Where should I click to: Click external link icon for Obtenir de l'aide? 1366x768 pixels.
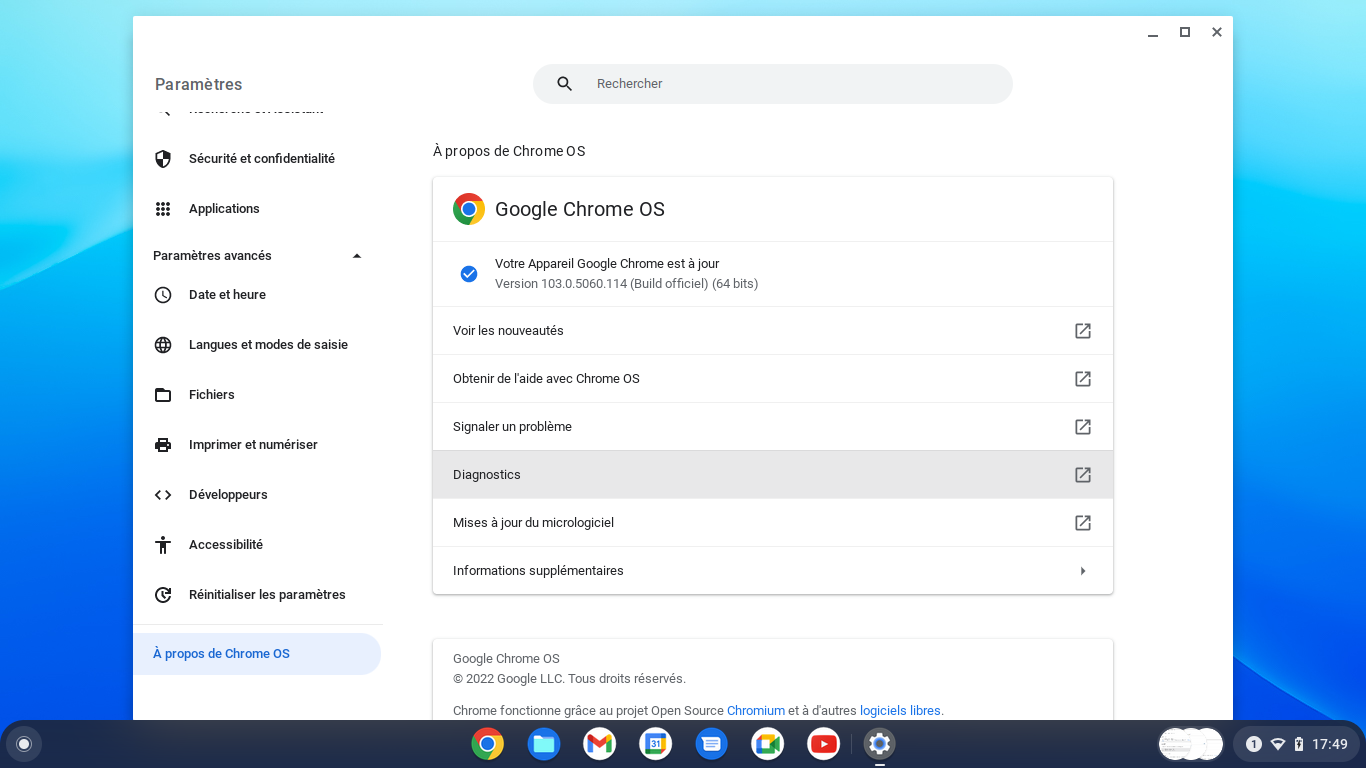pyautogui.click(x=1083, y=379)
